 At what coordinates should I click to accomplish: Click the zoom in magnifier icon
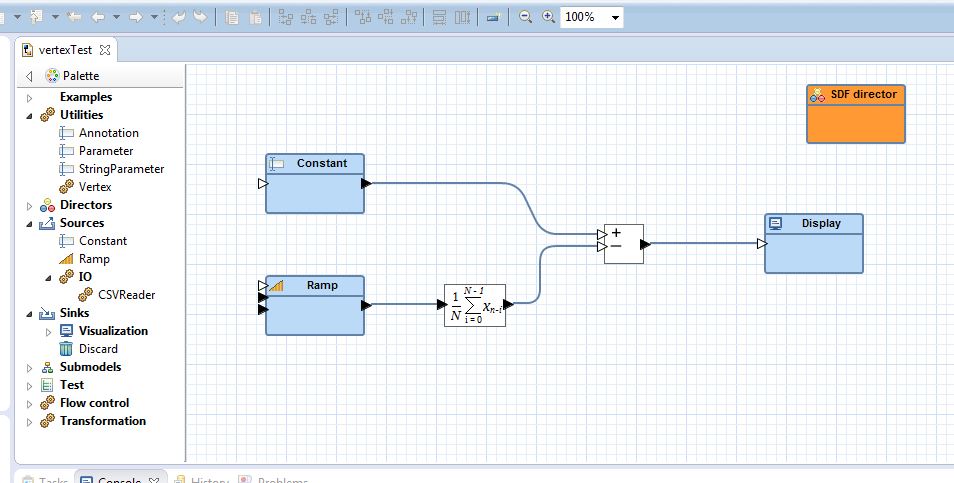point(548,17)
